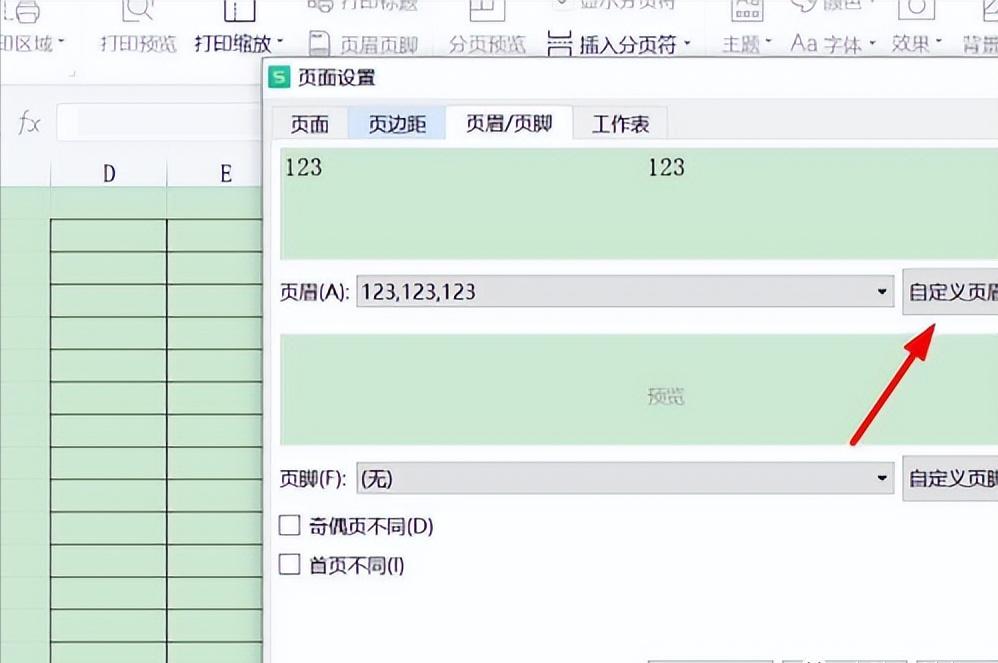Select column D header
998x663 pixels.
[x=109, y=173]
